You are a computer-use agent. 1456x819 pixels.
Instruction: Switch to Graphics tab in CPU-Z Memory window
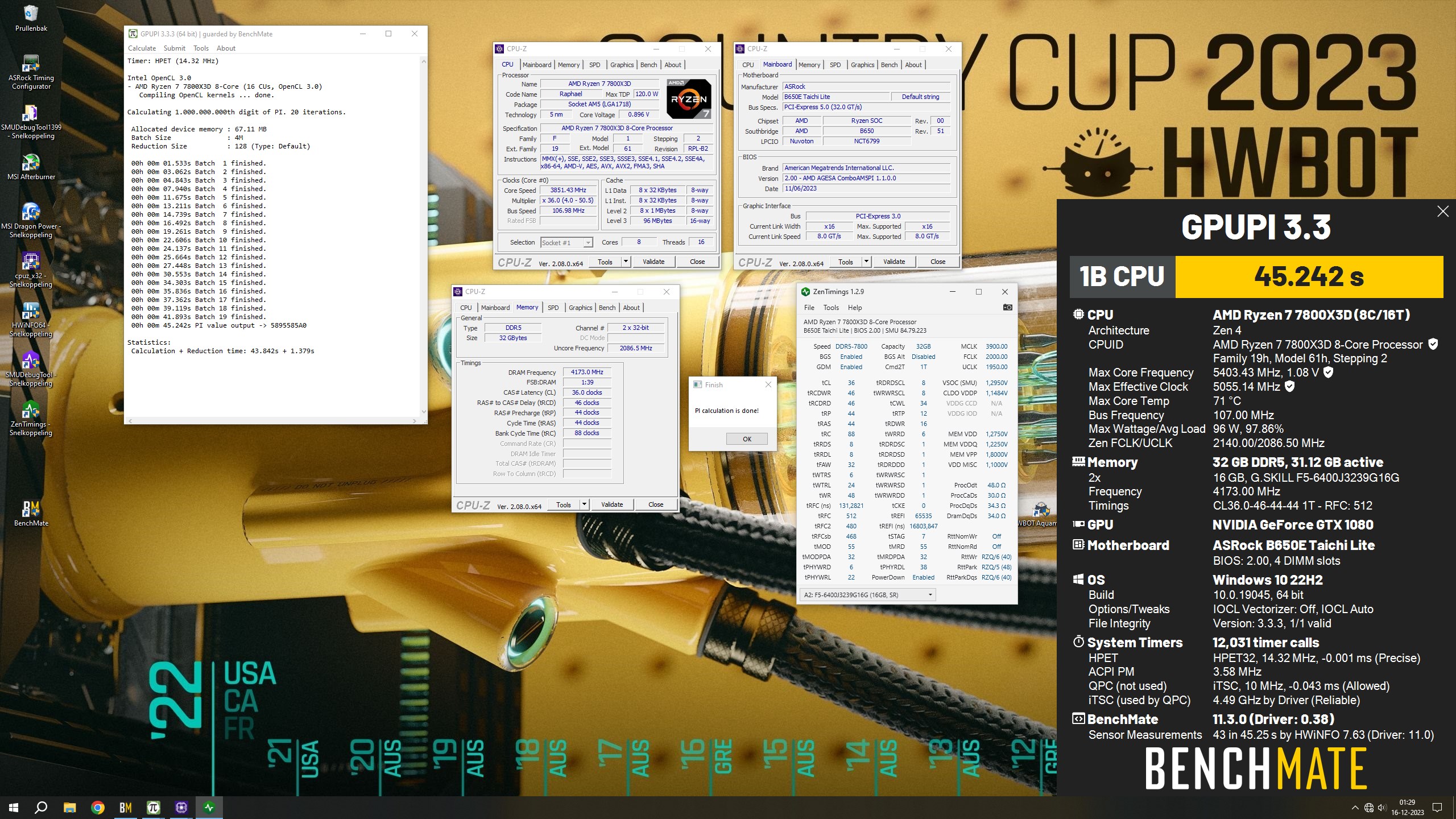(580, 308)
